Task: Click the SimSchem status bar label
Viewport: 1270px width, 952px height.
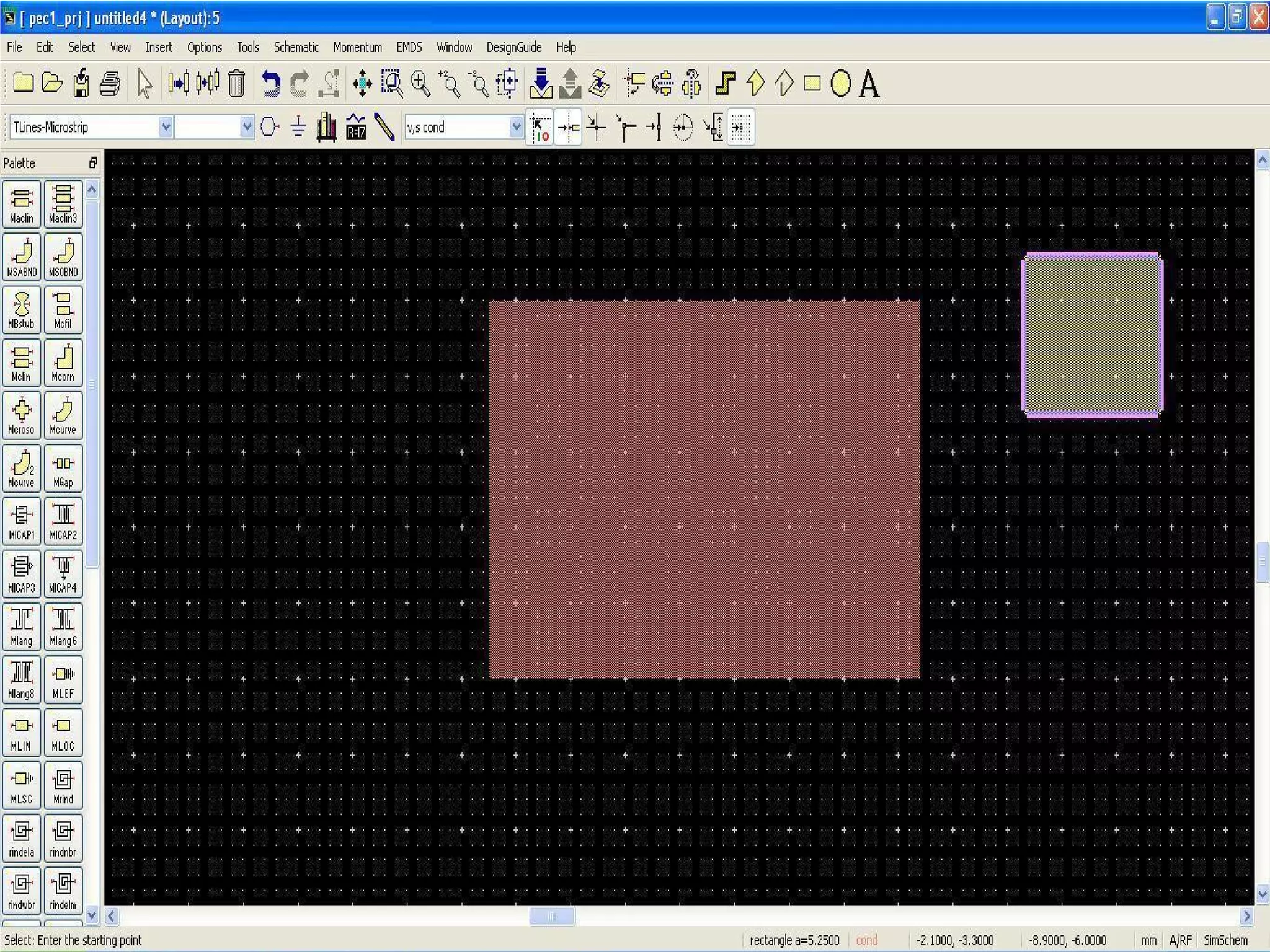Action: pyautogui.click(x=1225, y=940)
